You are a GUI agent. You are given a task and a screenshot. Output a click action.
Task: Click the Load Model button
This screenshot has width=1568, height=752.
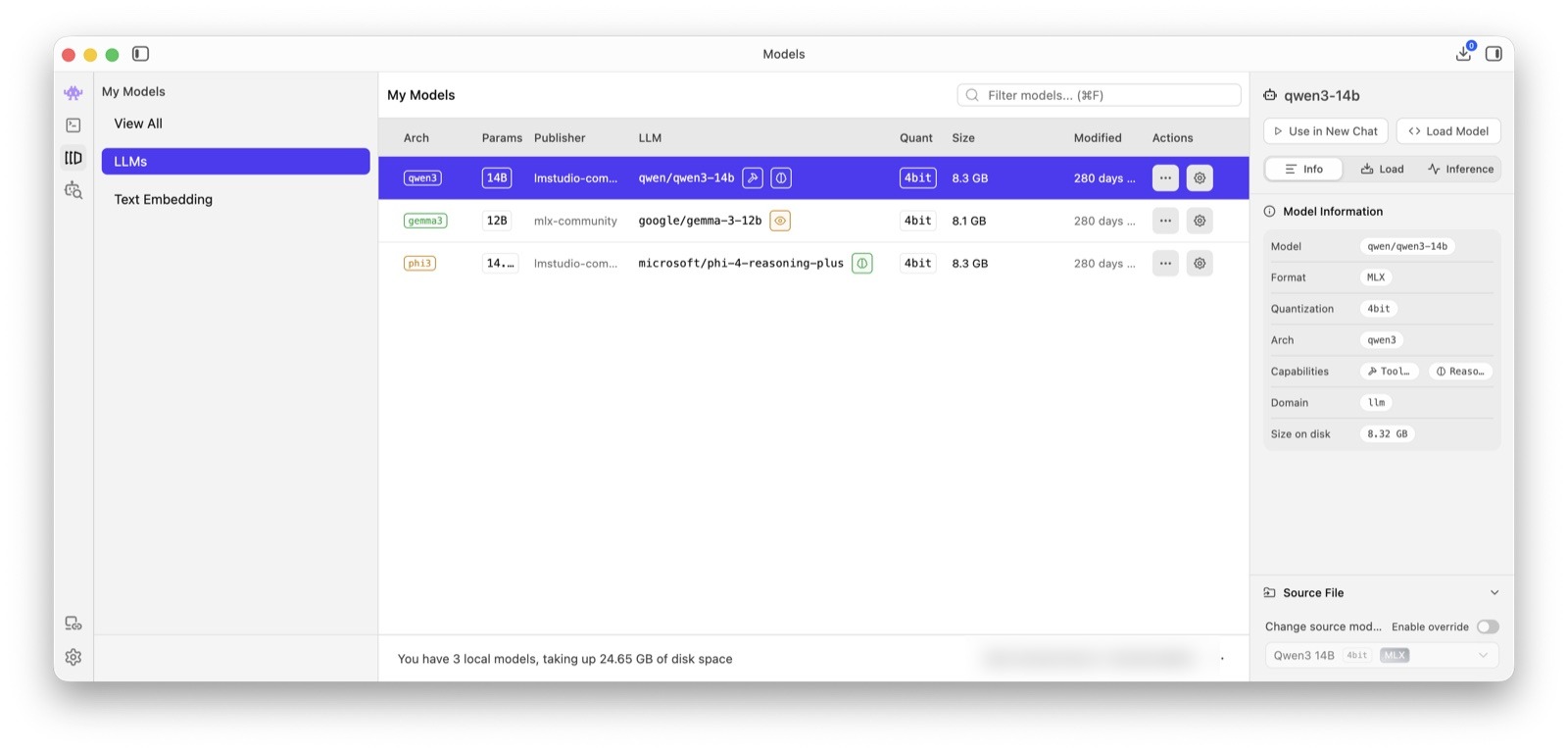(x=1448, y=131)
